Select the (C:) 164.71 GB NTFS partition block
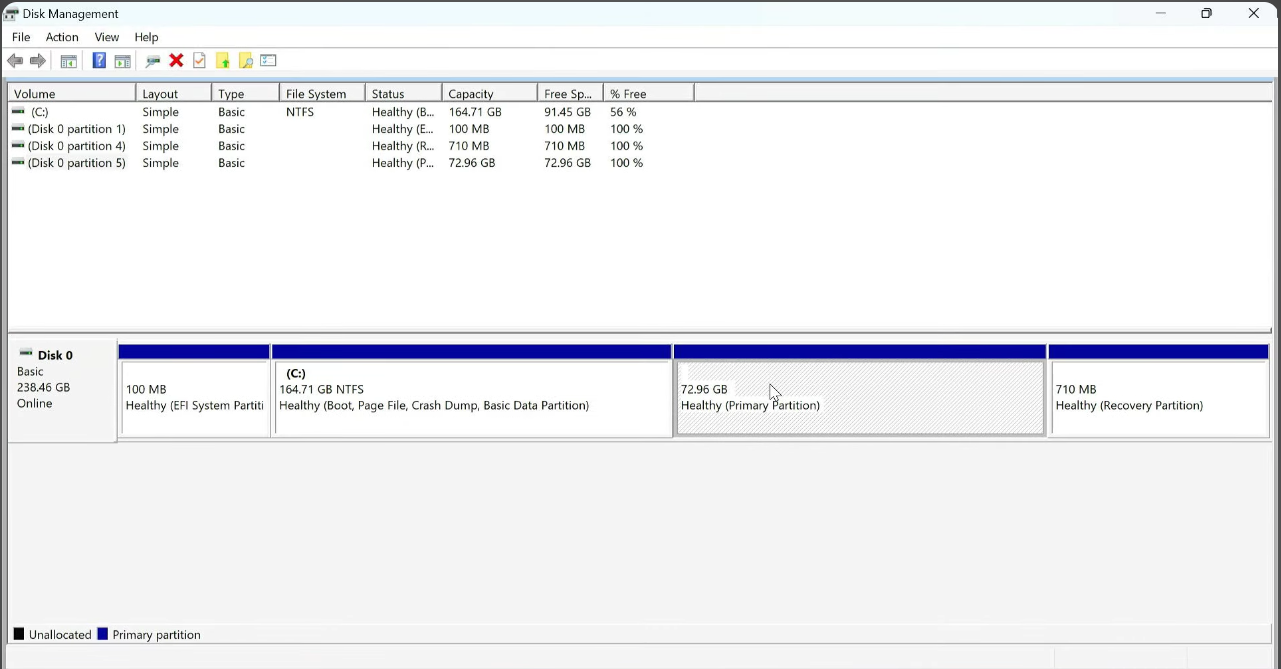Screen dimensions: 1281x669 [x=472, y=391]
